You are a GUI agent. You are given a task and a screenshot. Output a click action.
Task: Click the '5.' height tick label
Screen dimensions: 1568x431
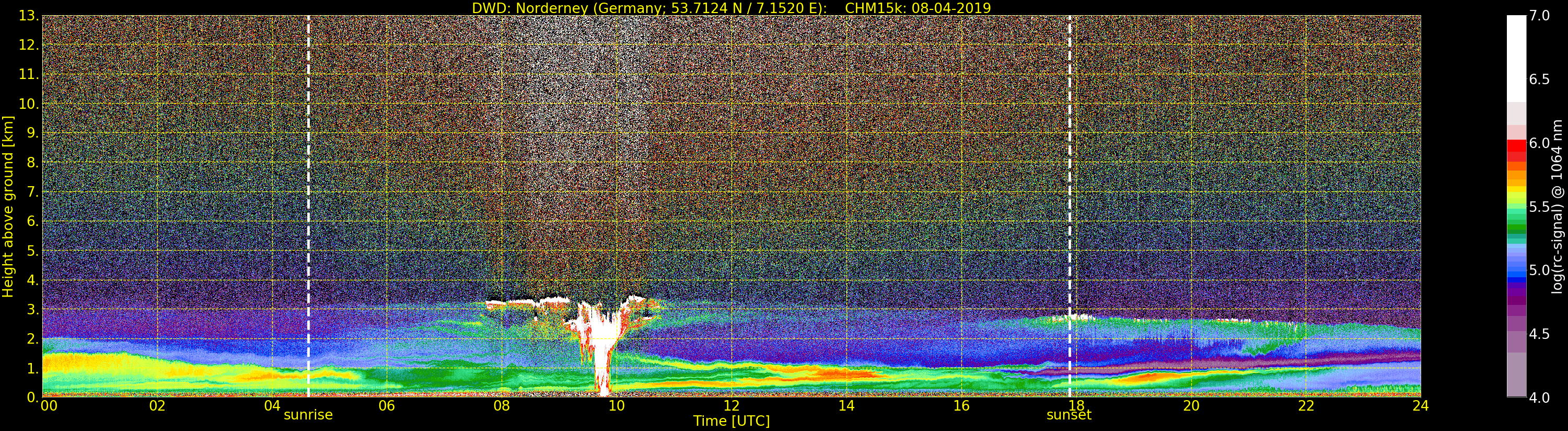click(x=32, y=251)
